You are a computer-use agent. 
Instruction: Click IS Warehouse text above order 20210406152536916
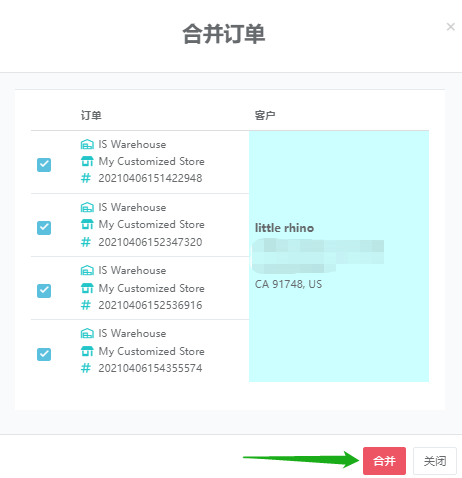(132, 270)
